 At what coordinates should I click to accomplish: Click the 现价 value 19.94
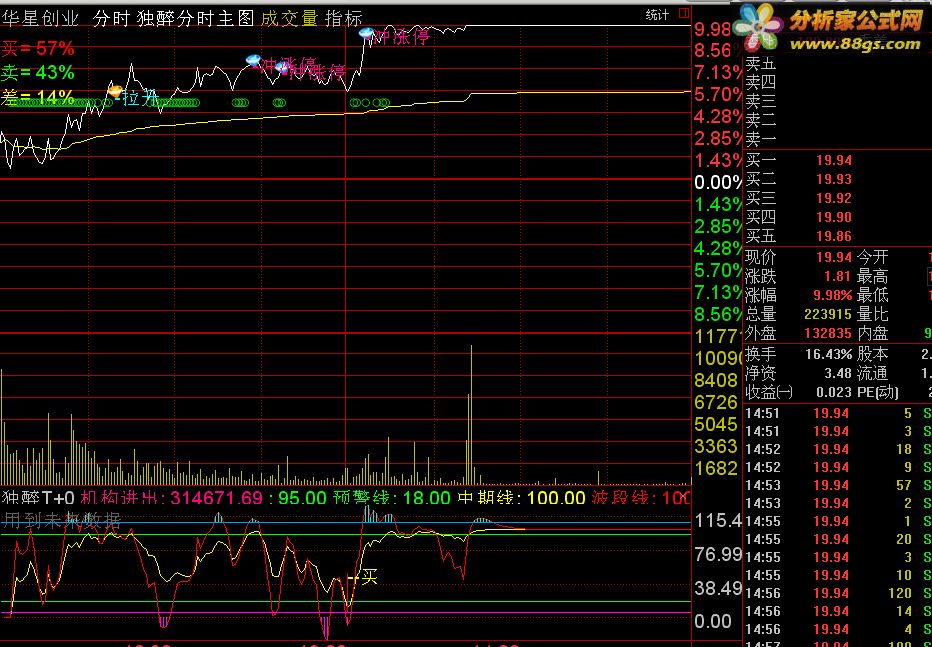coord(833,257)
